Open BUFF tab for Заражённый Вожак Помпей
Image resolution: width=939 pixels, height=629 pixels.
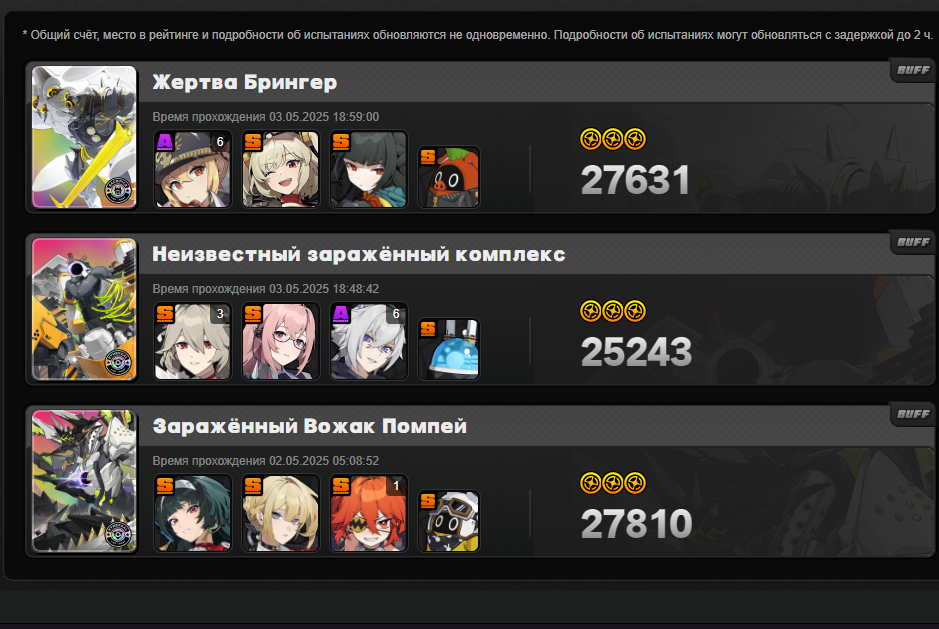click(913, 415)
